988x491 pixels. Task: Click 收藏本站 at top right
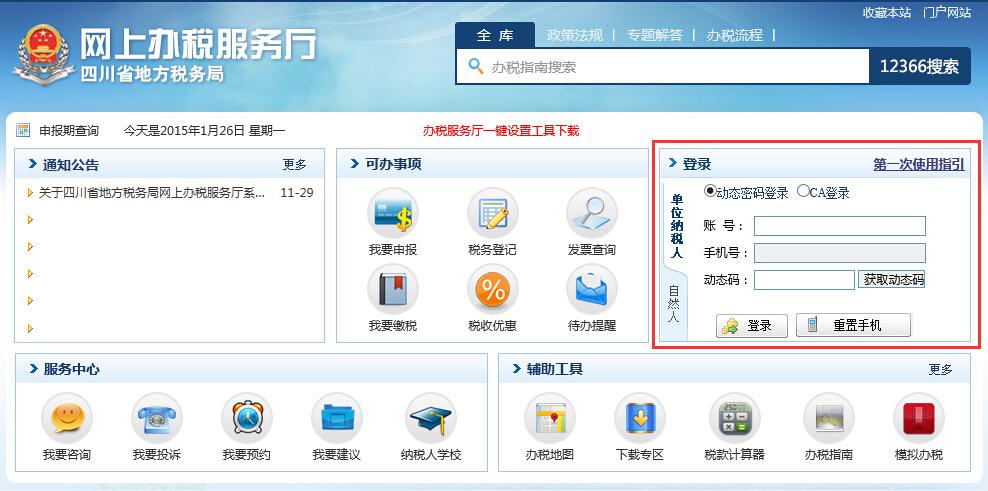(x=887, y=13)
